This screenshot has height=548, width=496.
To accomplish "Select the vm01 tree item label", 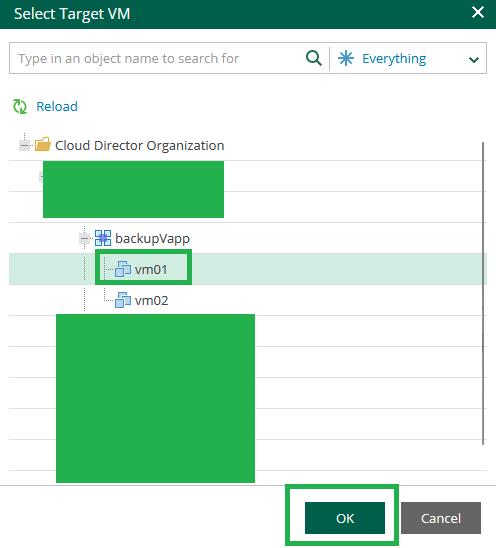I will click(151, 269).
